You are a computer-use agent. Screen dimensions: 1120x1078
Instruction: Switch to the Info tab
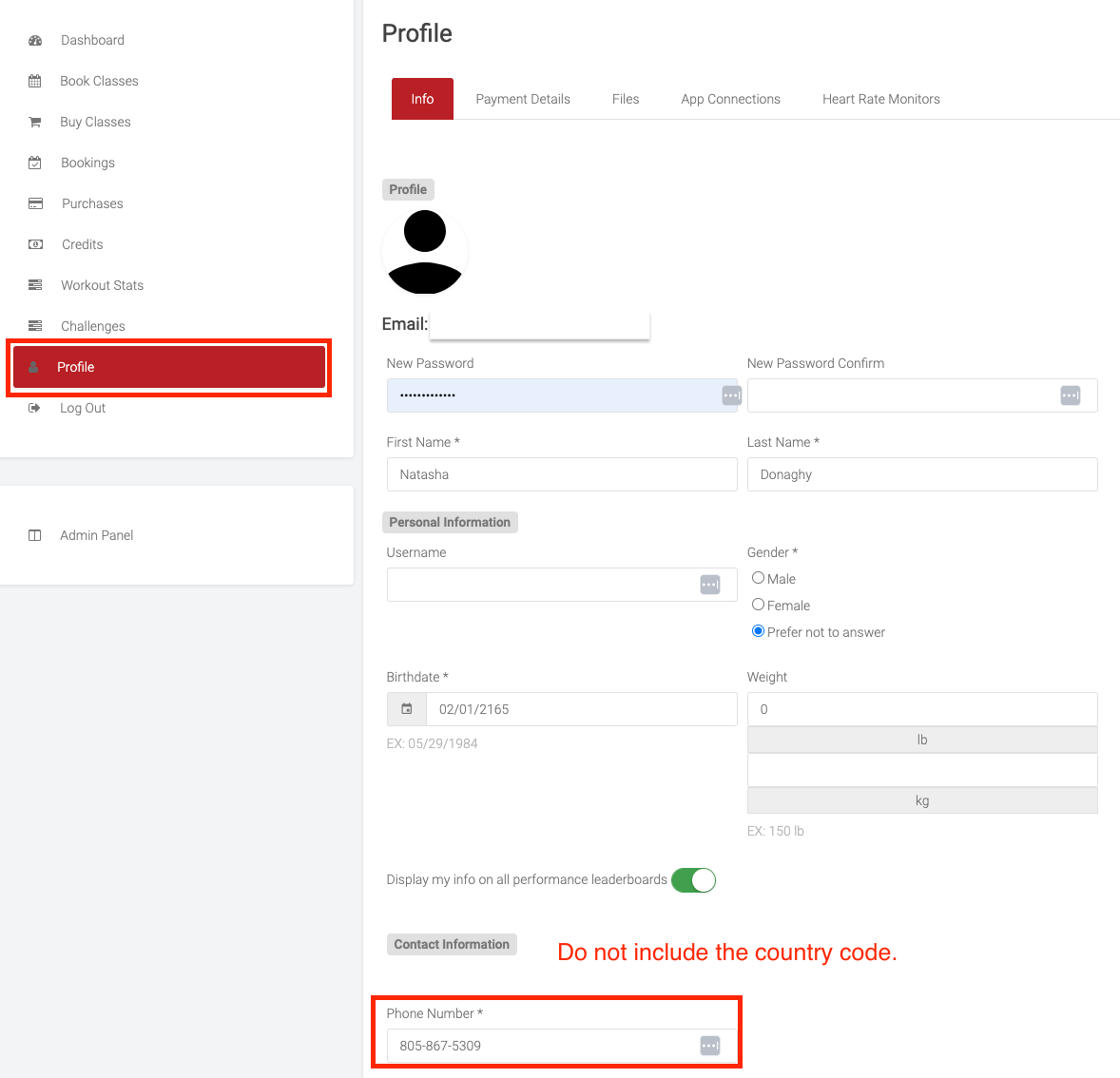tap(422, 99)
